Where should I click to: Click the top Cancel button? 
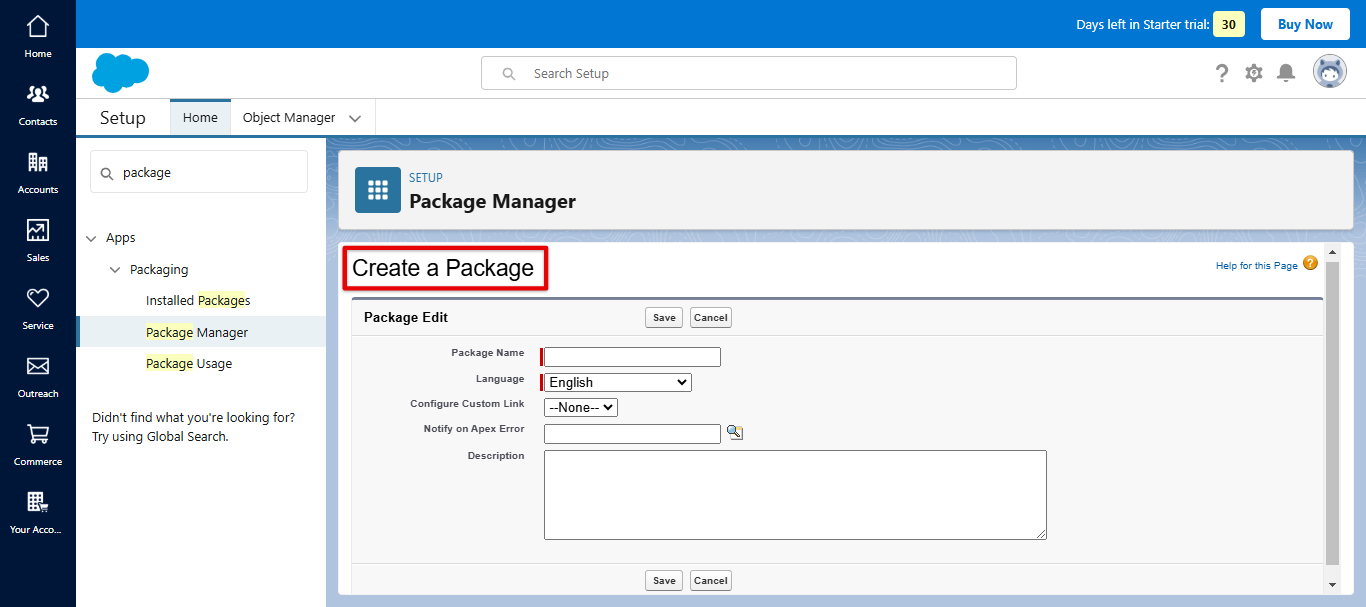(711, 318)
